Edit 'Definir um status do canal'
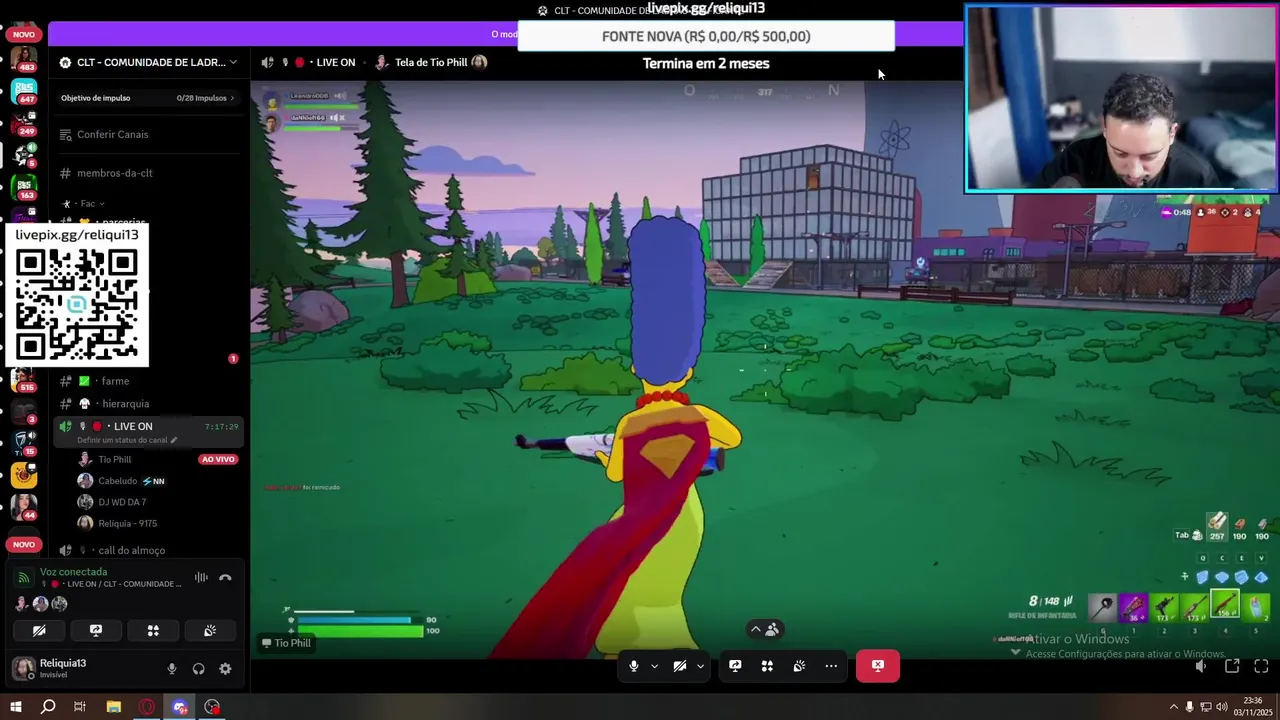This screenshot has height=720, width=1280. (127, 440)
